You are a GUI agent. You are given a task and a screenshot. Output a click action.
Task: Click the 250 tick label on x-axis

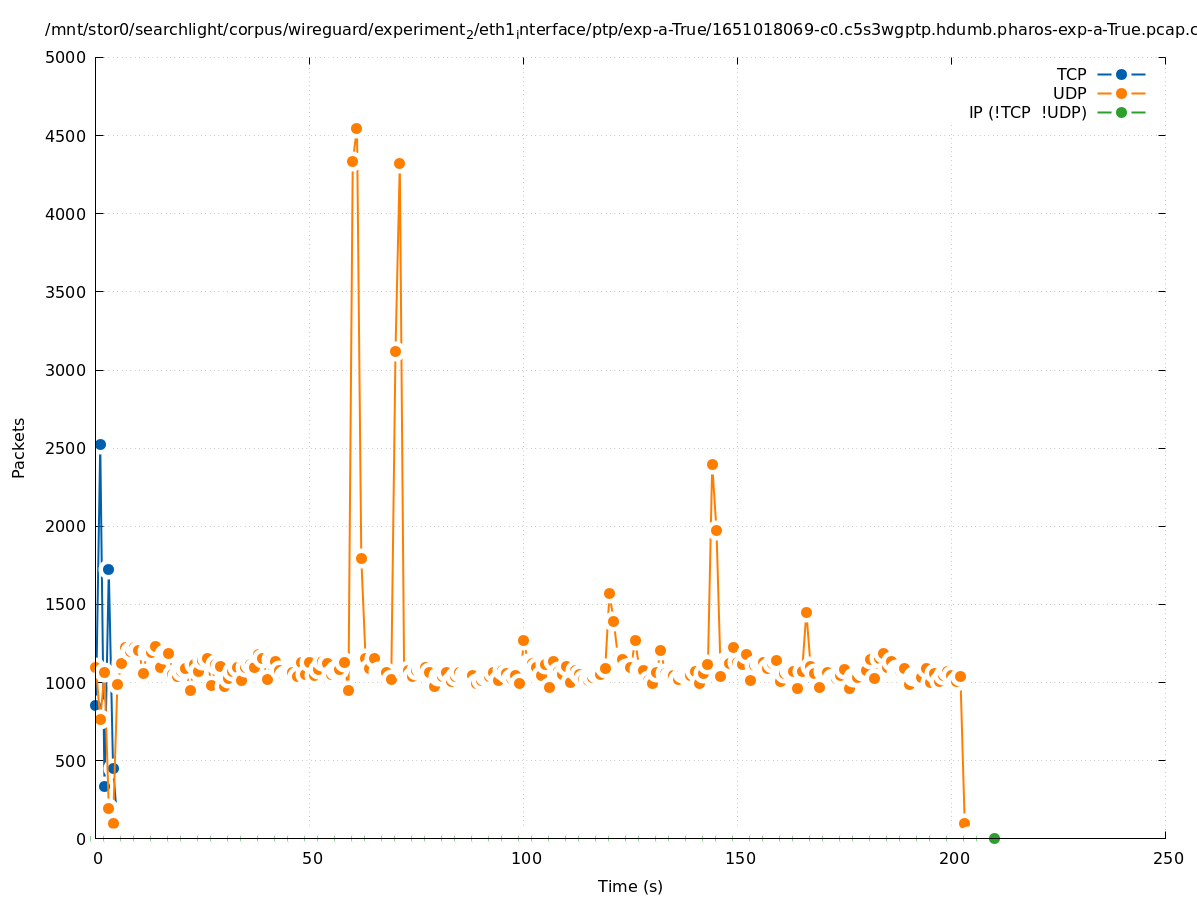click(1167, 858)
